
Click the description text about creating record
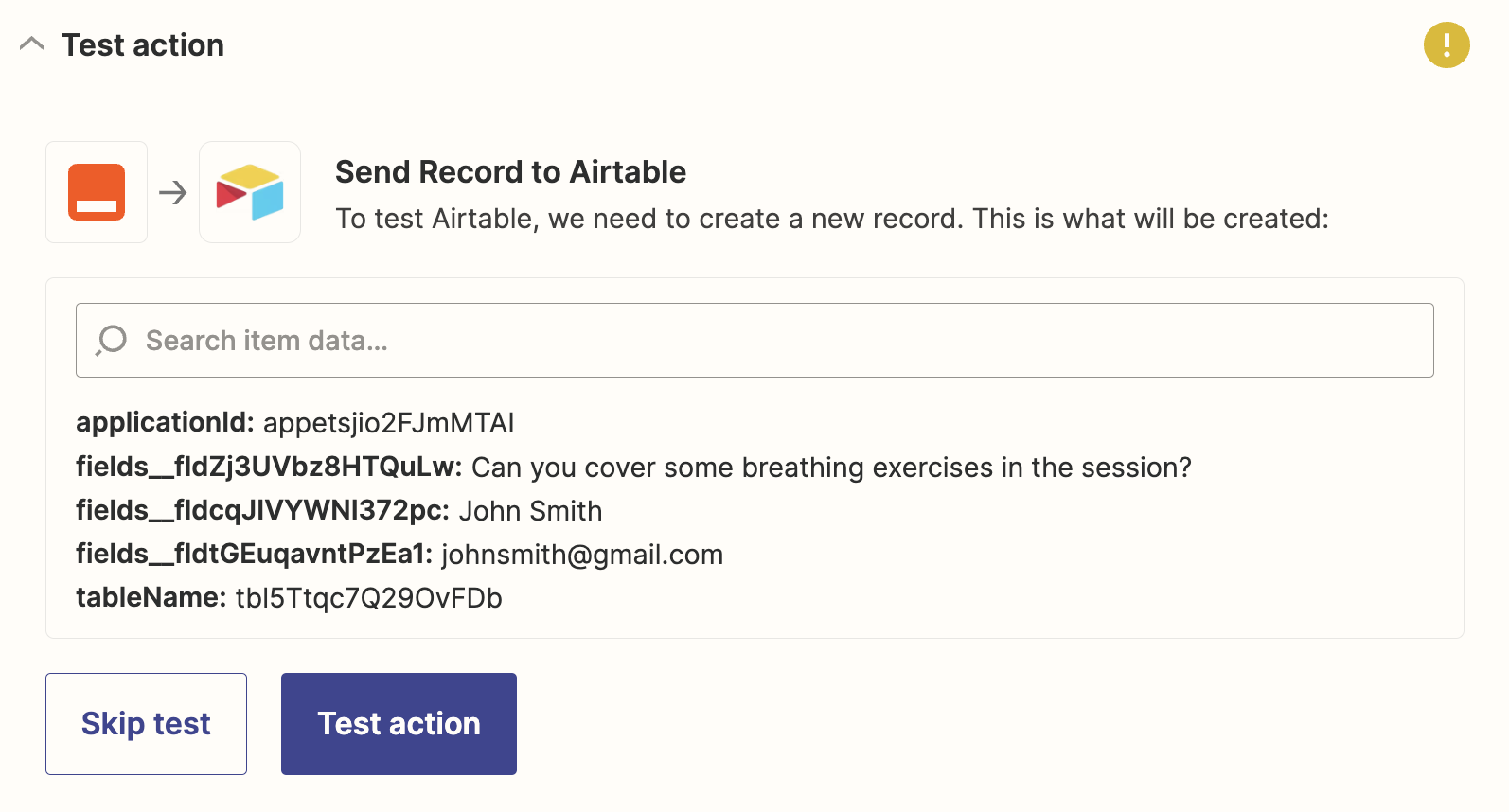point(832,219)
